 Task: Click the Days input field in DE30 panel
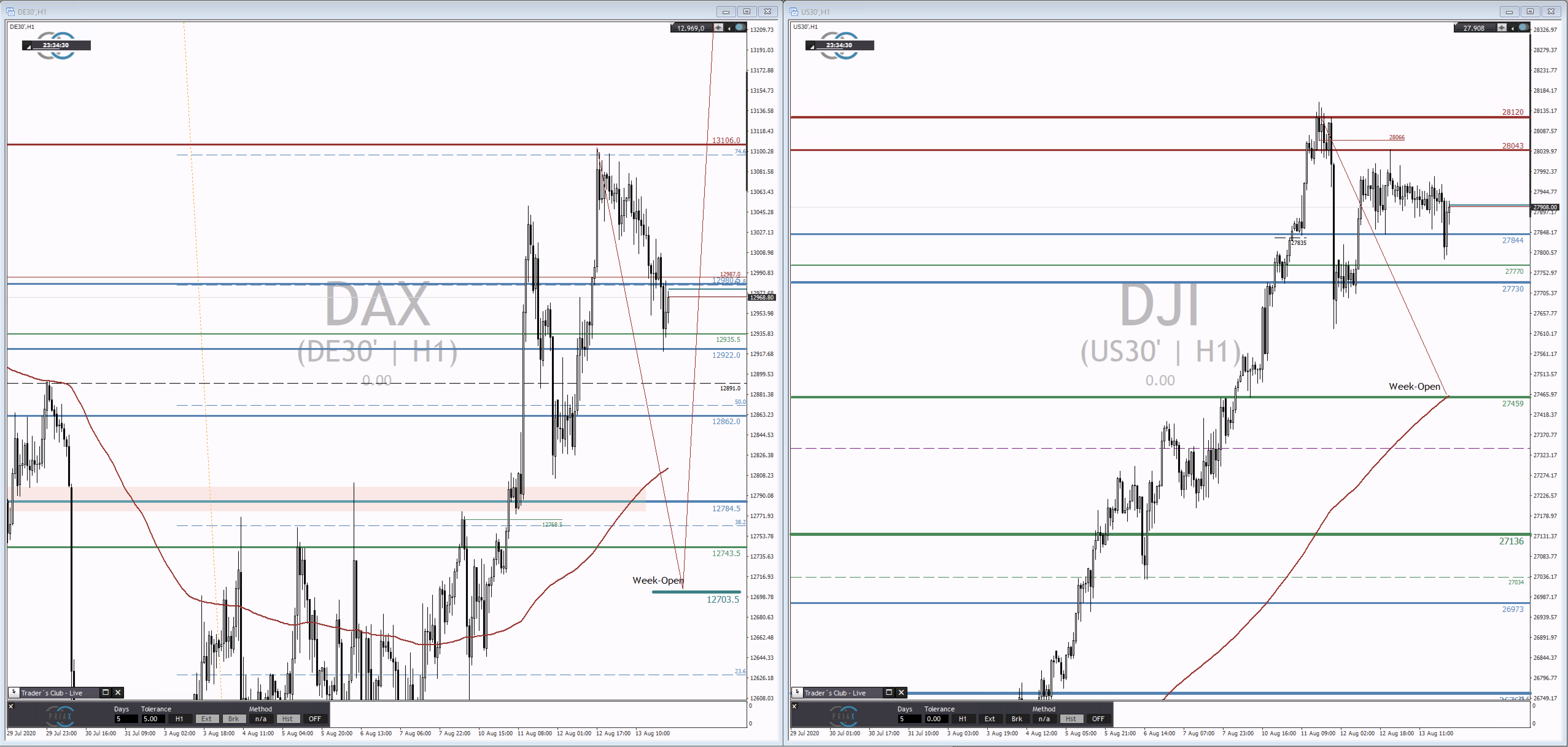coord(126,719)
